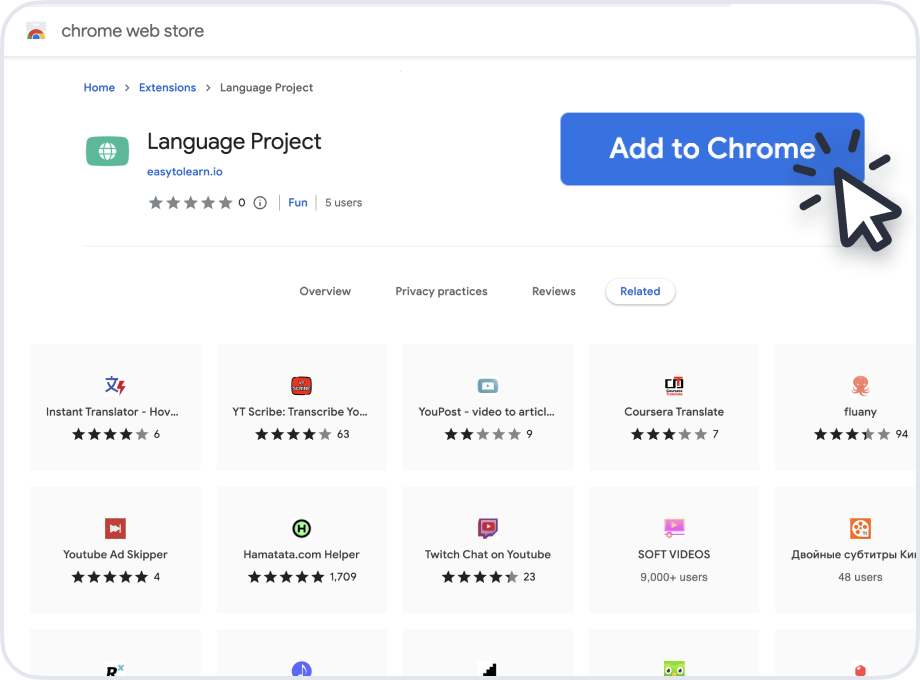Viewport: 920px width, 680px height.
Task: Open Youtube Ad Skipper title
Action: [x=115, y=554]
